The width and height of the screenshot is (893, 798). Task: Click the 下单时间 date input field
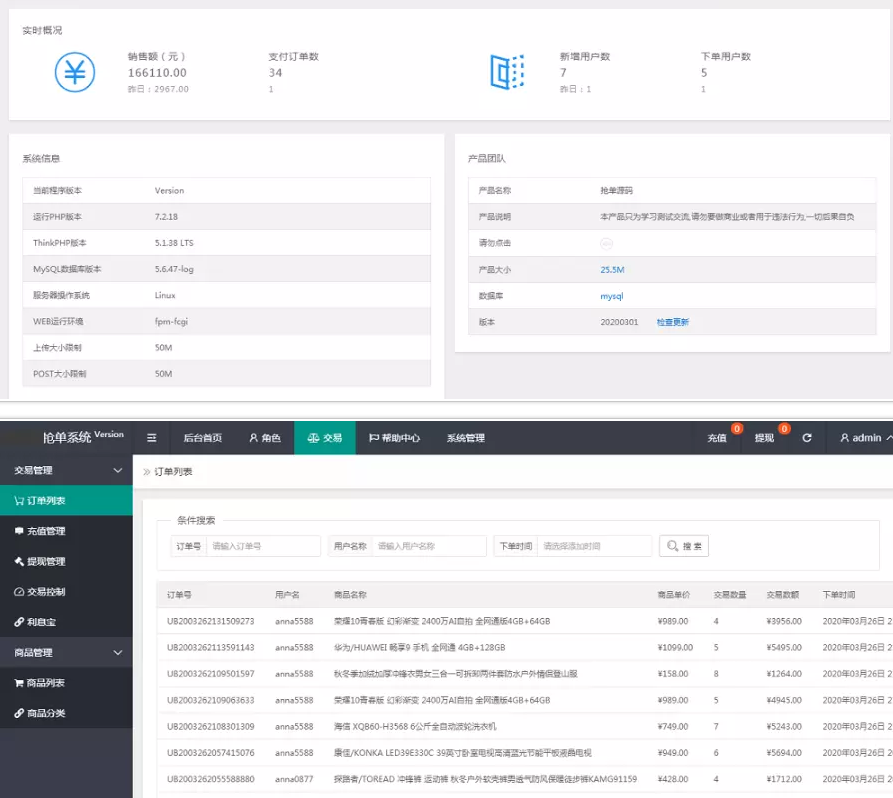point(594,546)
